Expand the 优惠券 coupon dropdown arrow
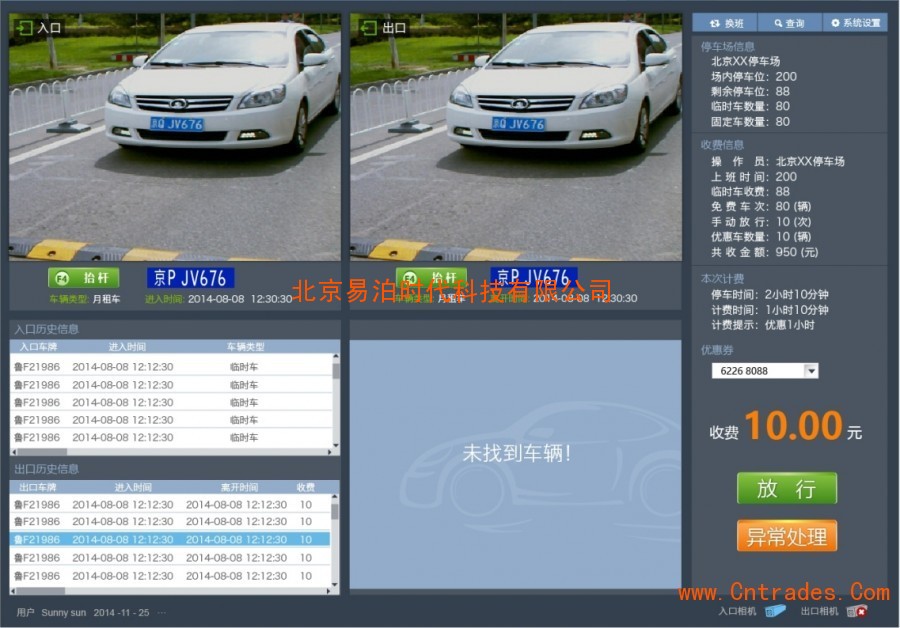 [x=811, y=371]
